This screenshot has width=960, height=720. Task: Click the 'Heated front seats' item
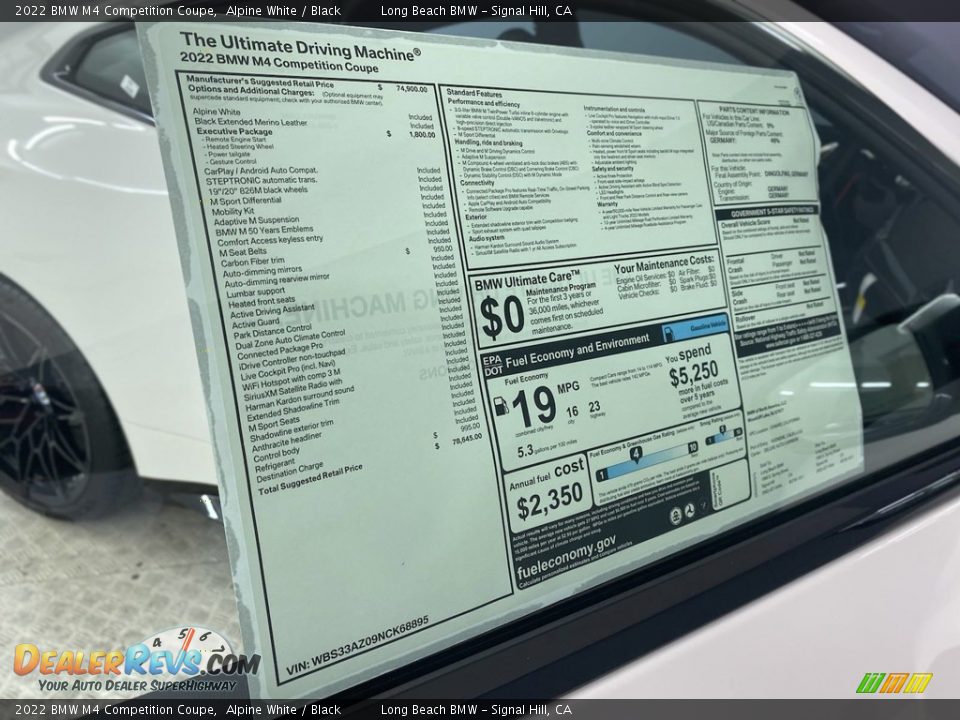click(261, 302)
